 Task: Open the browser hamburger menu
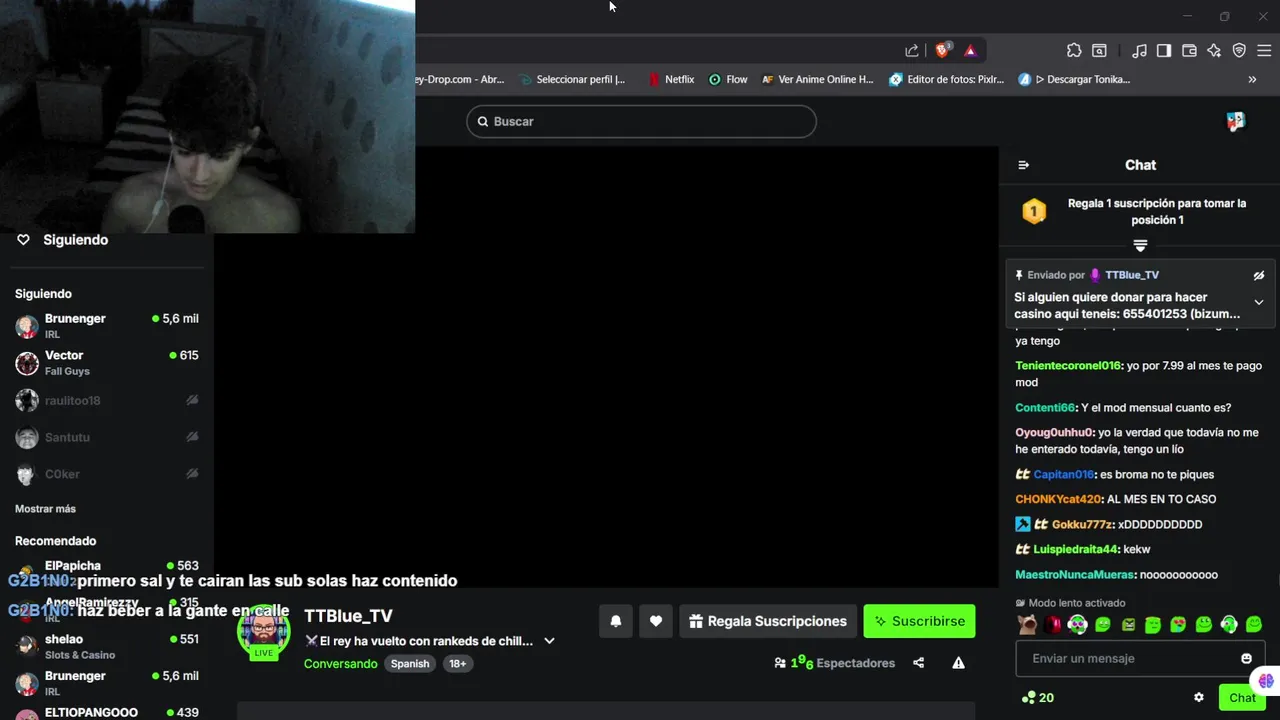pos(1264,50)
